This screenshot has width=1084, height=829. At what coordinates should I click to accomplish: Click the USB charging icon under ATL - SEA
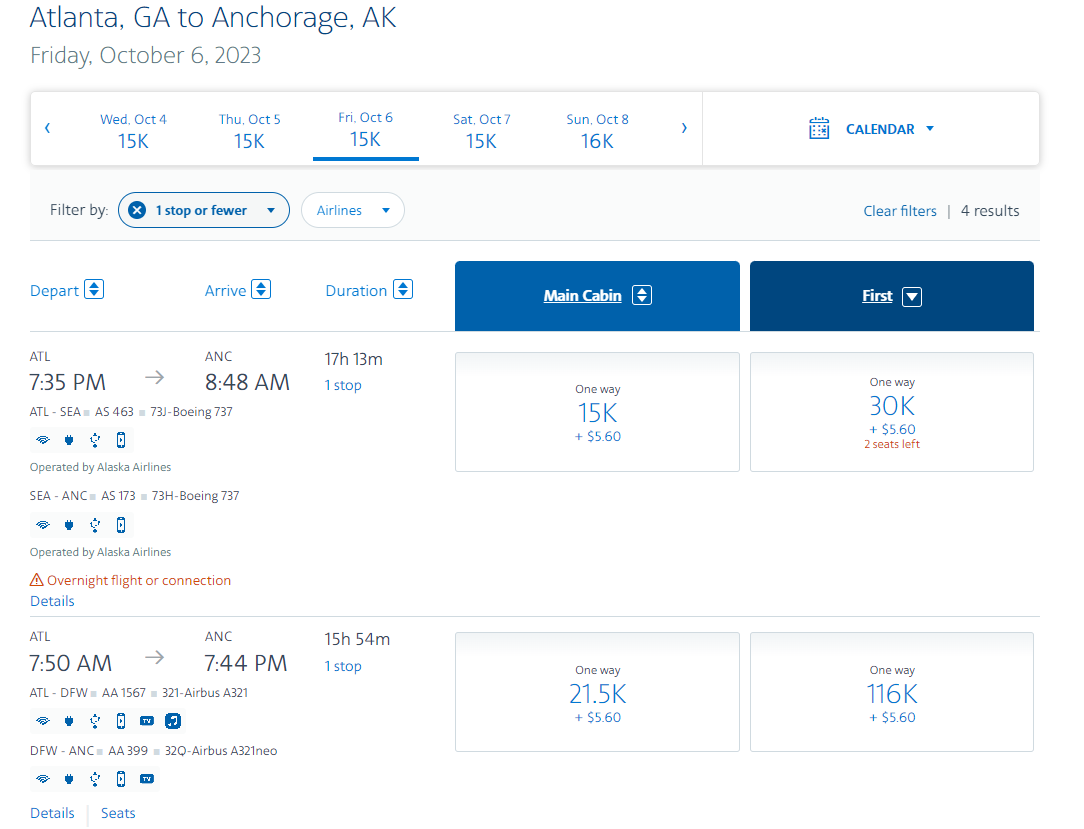(x=94, y=440)
